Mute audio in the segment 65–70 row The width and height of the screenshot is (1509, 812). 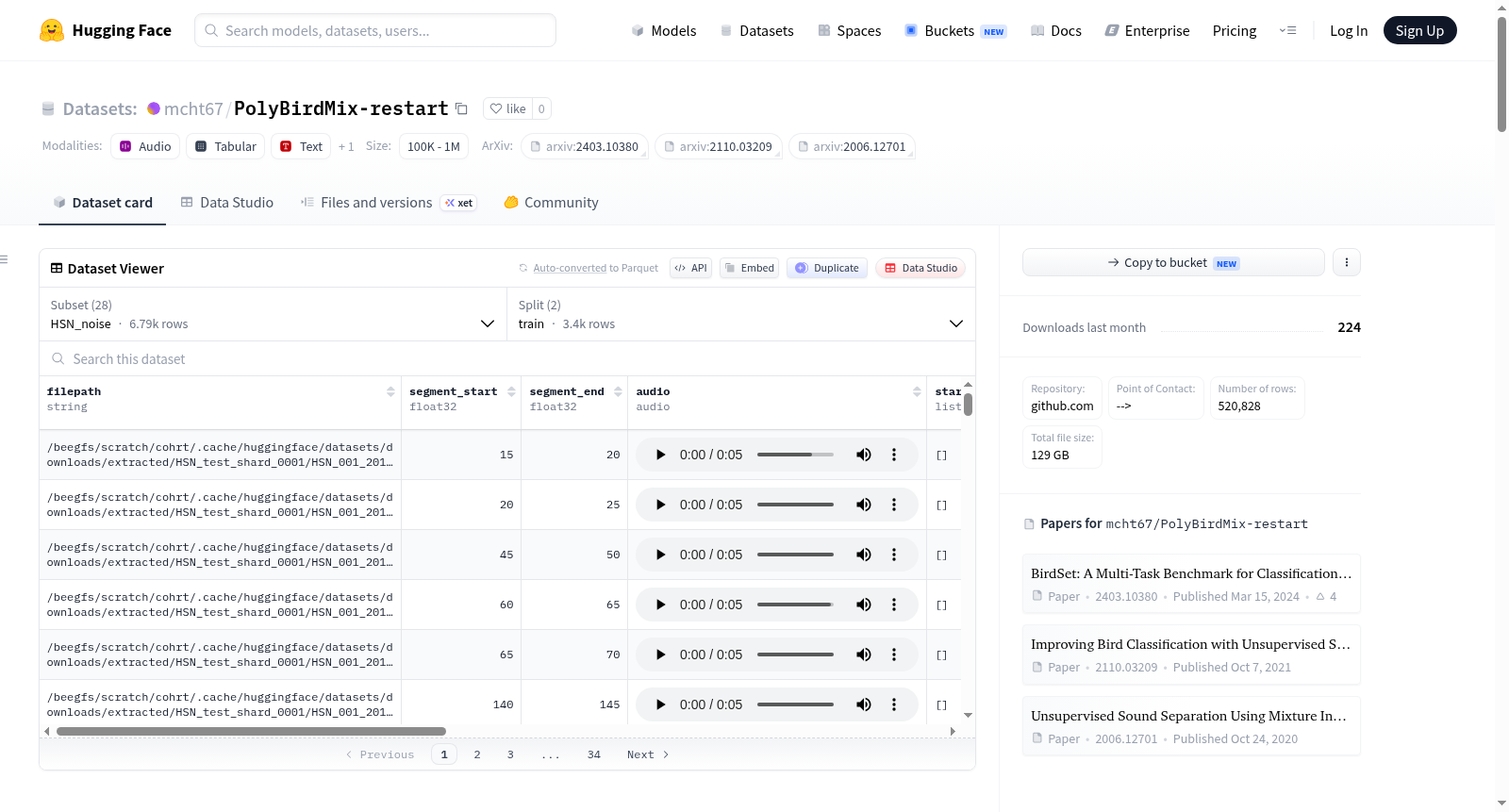(864, 655)
